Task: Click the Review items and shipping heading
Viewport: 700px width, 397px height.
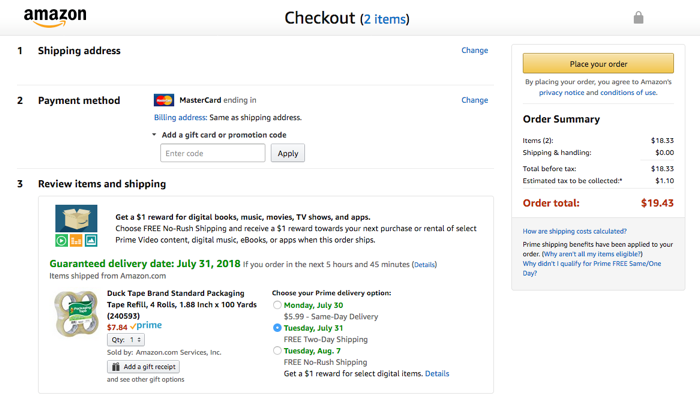Action: 102,184
